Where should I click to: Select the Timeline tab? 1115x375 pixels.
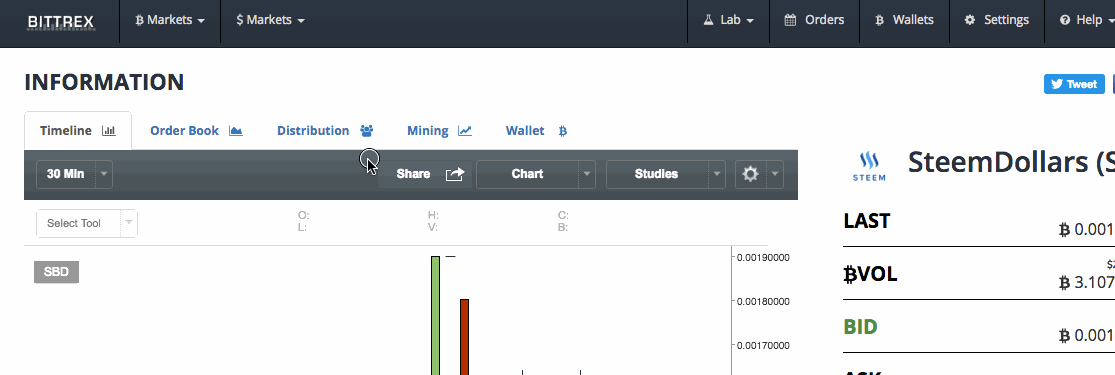[x=78, y=131]
